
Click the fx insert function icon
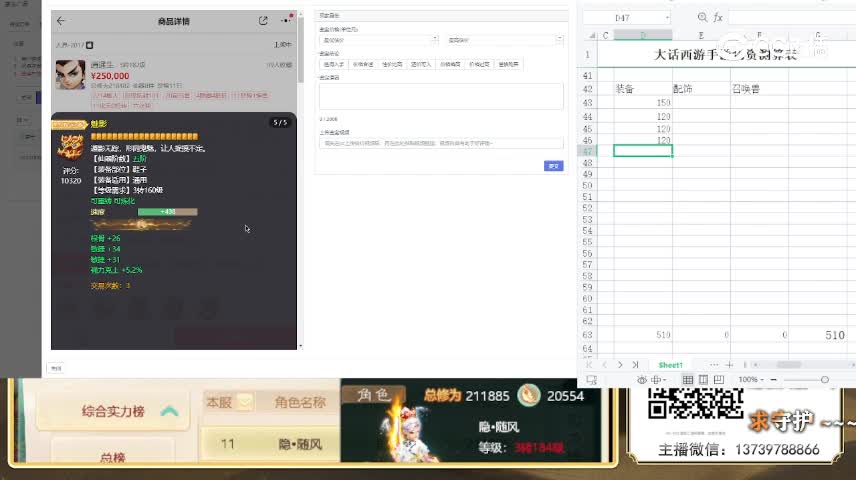[x=718, y=17]
